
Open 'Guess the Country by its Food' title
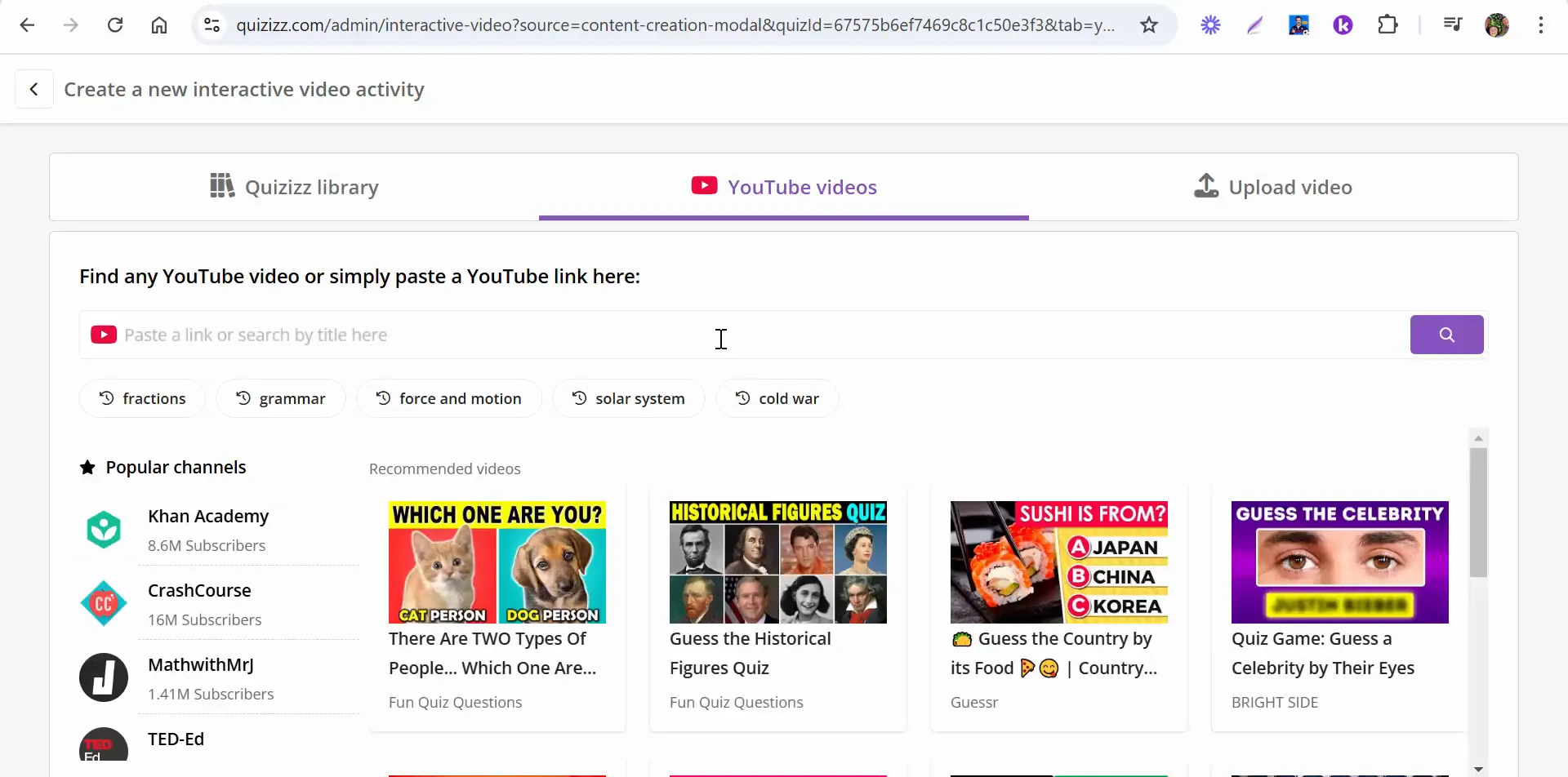point(1053,654)
